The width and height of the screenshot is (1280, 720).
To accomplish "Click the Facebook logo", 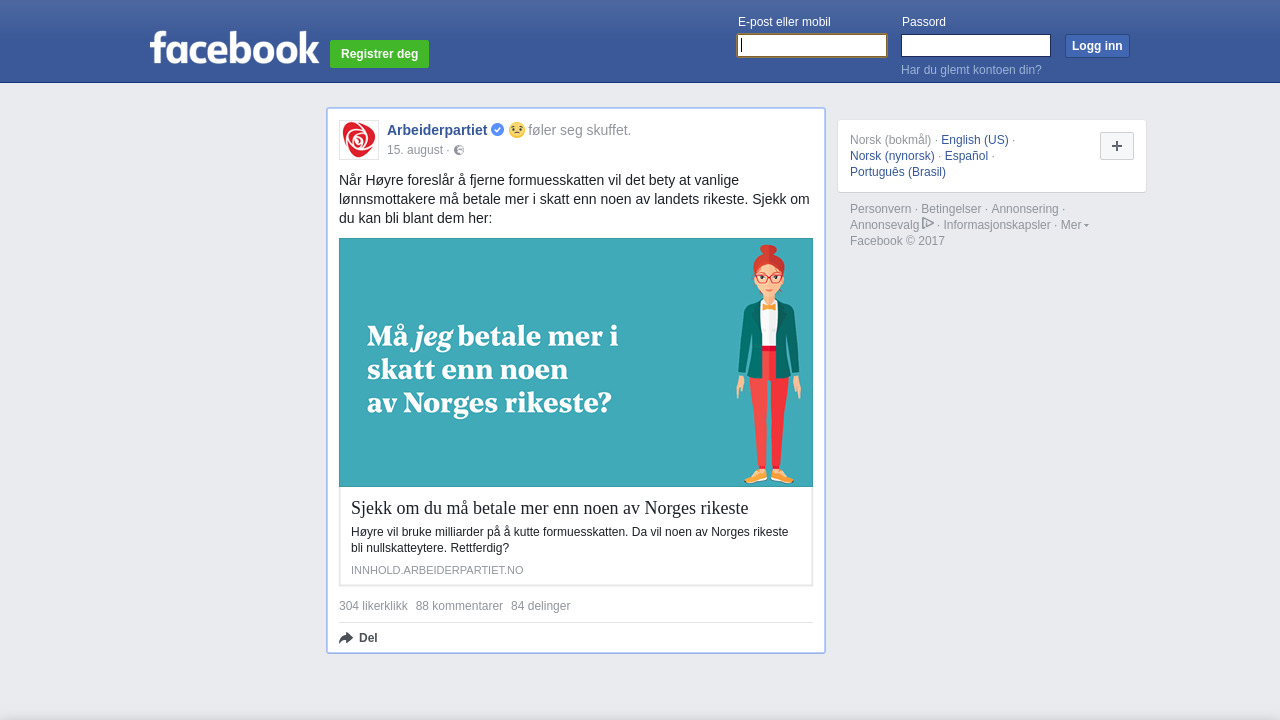I will tap(234, 47).
